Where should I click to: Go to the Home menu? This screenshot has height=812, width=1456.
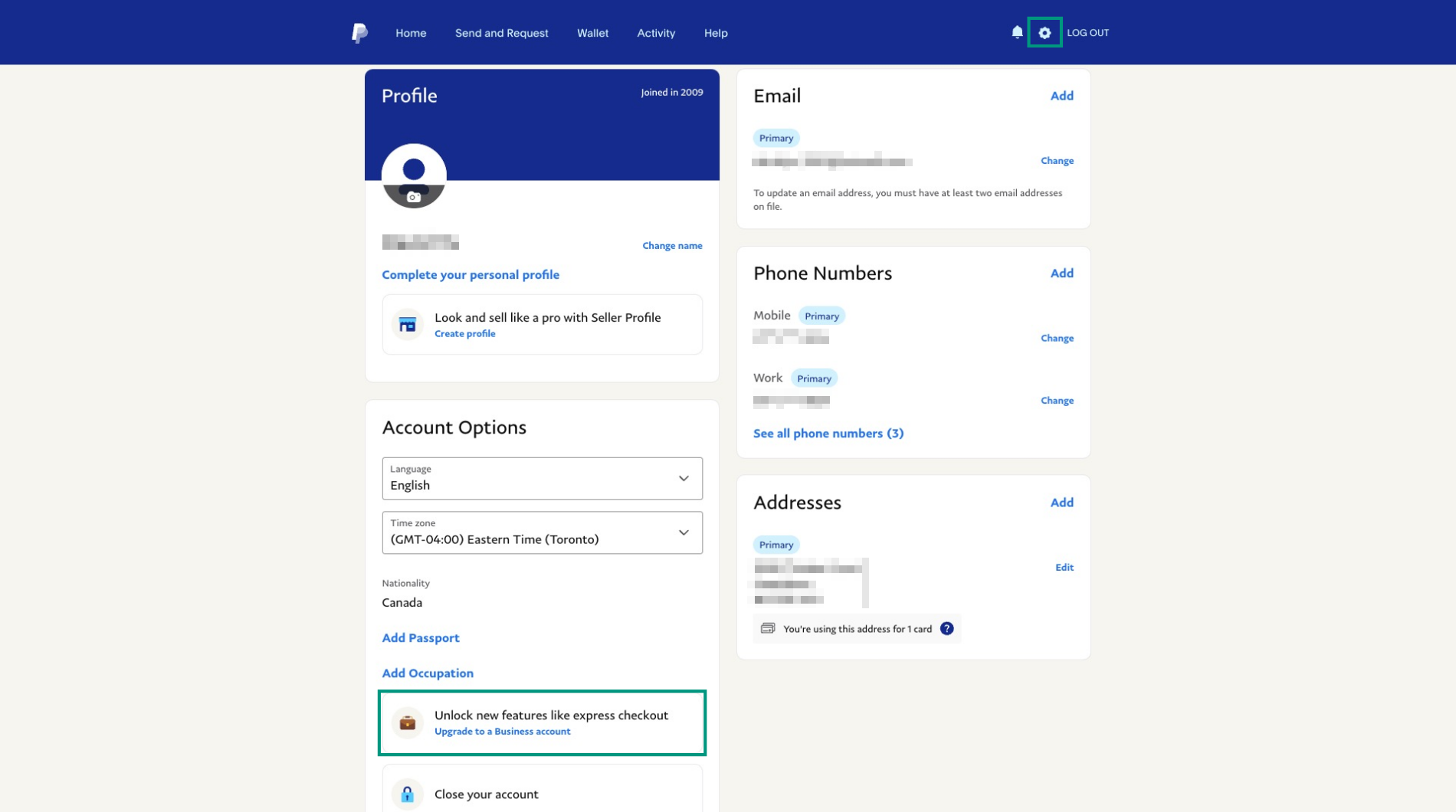coord(411,33)
